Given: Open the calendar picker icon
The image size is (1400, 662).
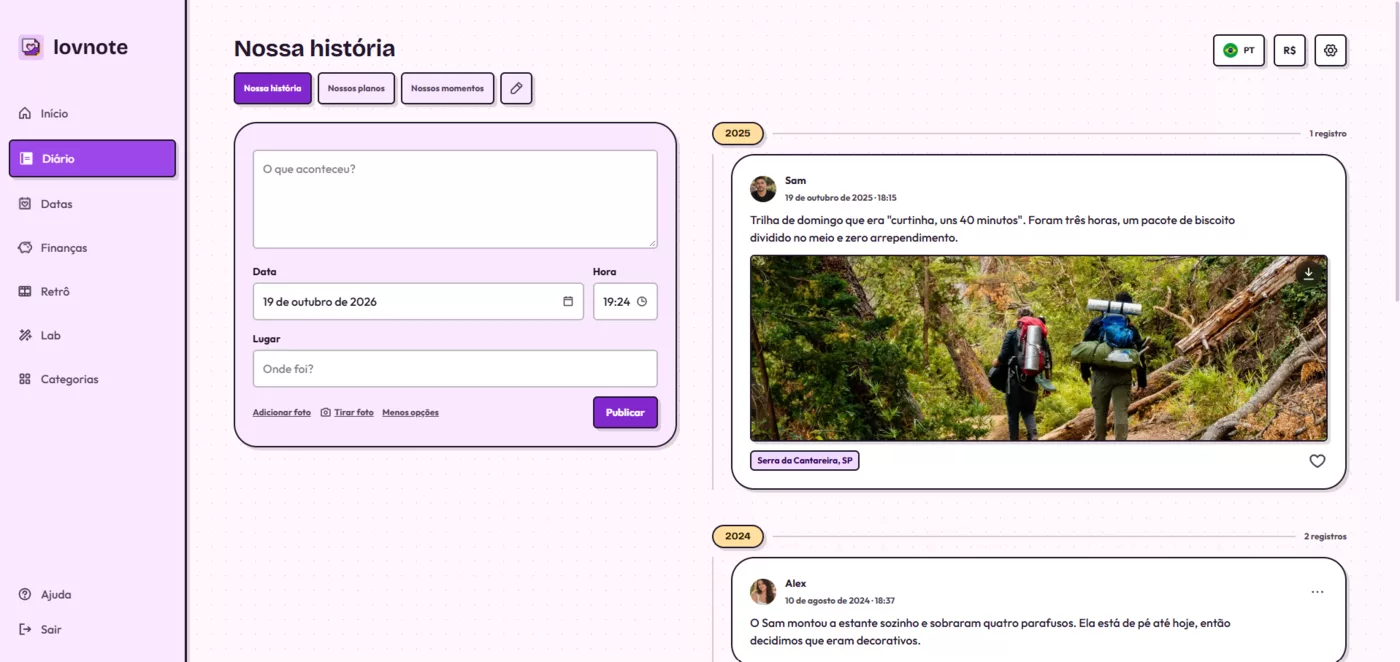Looking at the screenshot, I should click(568, 302).
